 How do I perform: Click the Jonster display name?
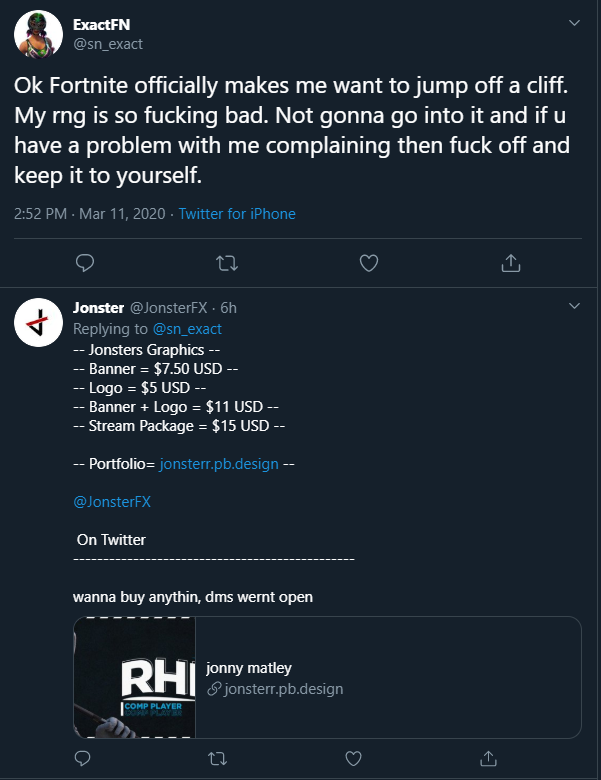coord(98,308)
